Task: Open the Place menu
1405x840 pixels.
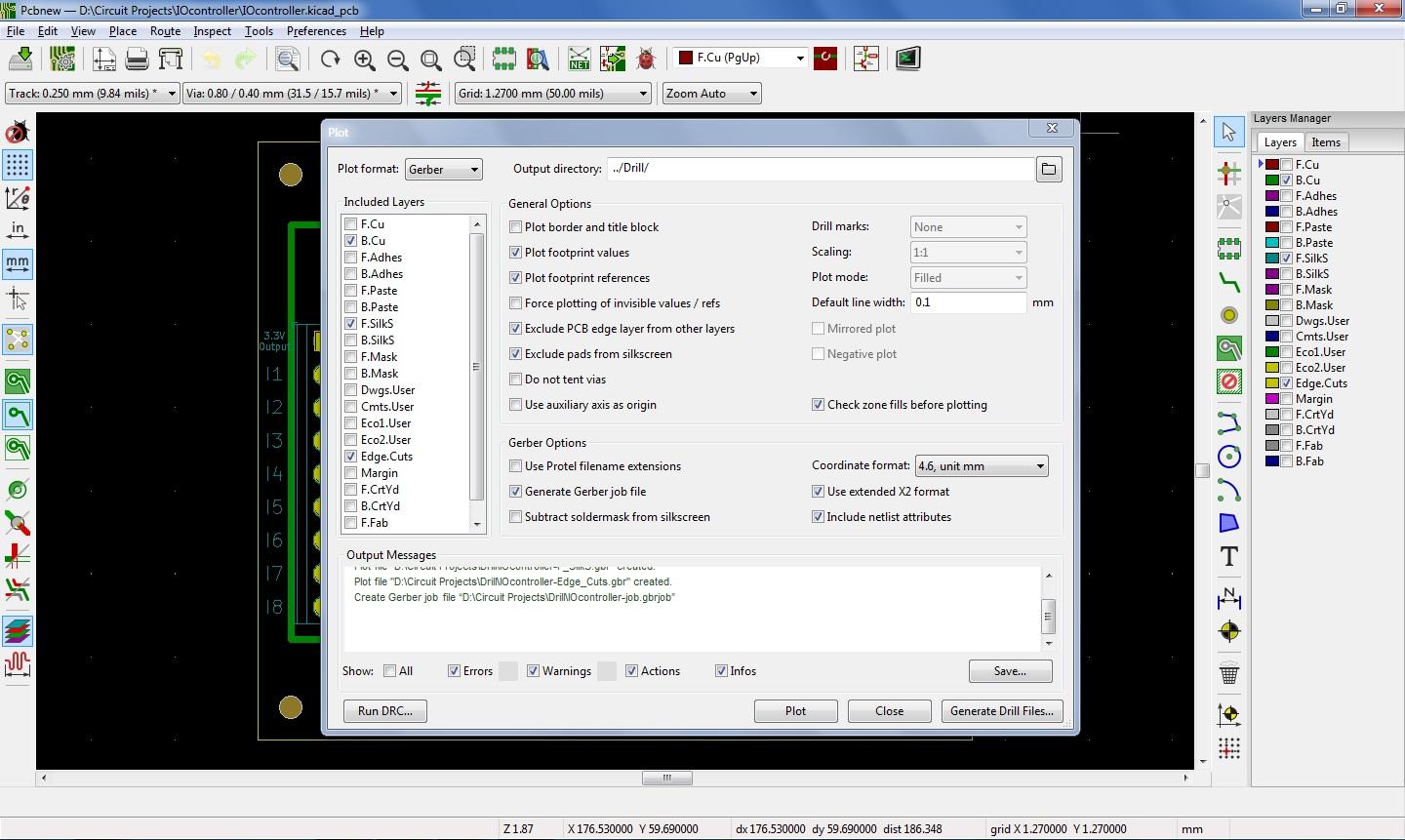Action: coord(123,31)
